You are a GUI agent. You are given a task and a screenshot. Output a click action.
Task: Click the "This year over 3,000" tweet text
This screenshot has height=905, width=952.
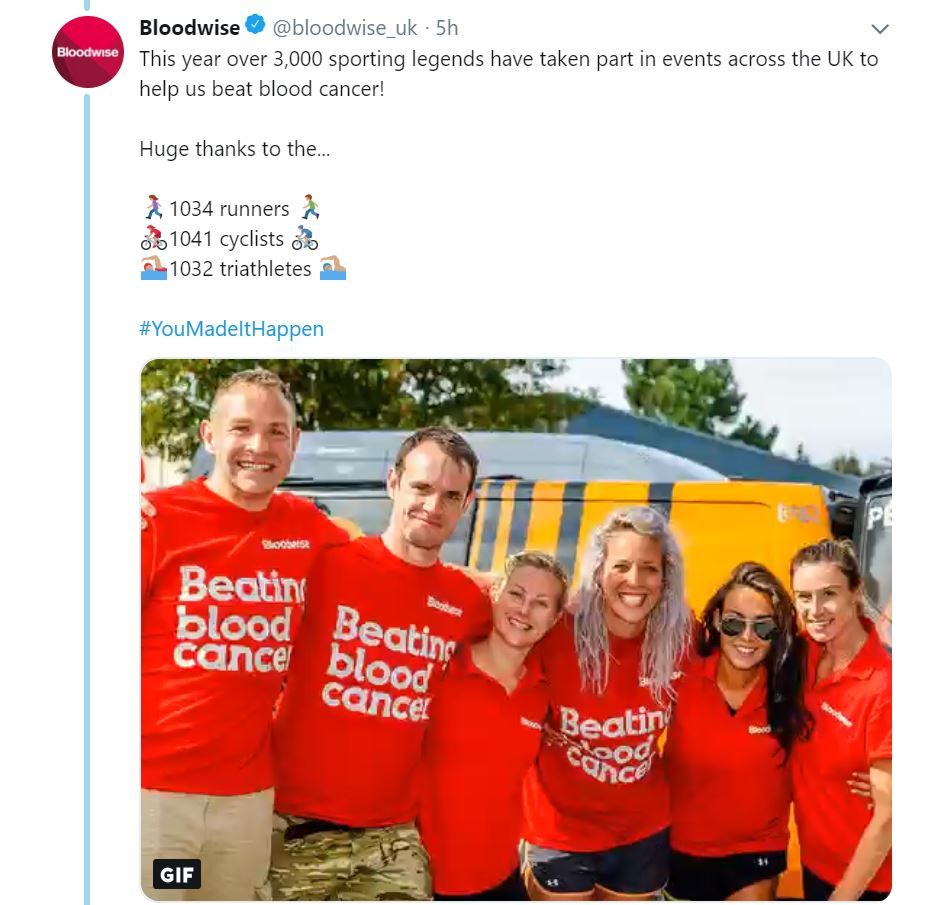509,73
